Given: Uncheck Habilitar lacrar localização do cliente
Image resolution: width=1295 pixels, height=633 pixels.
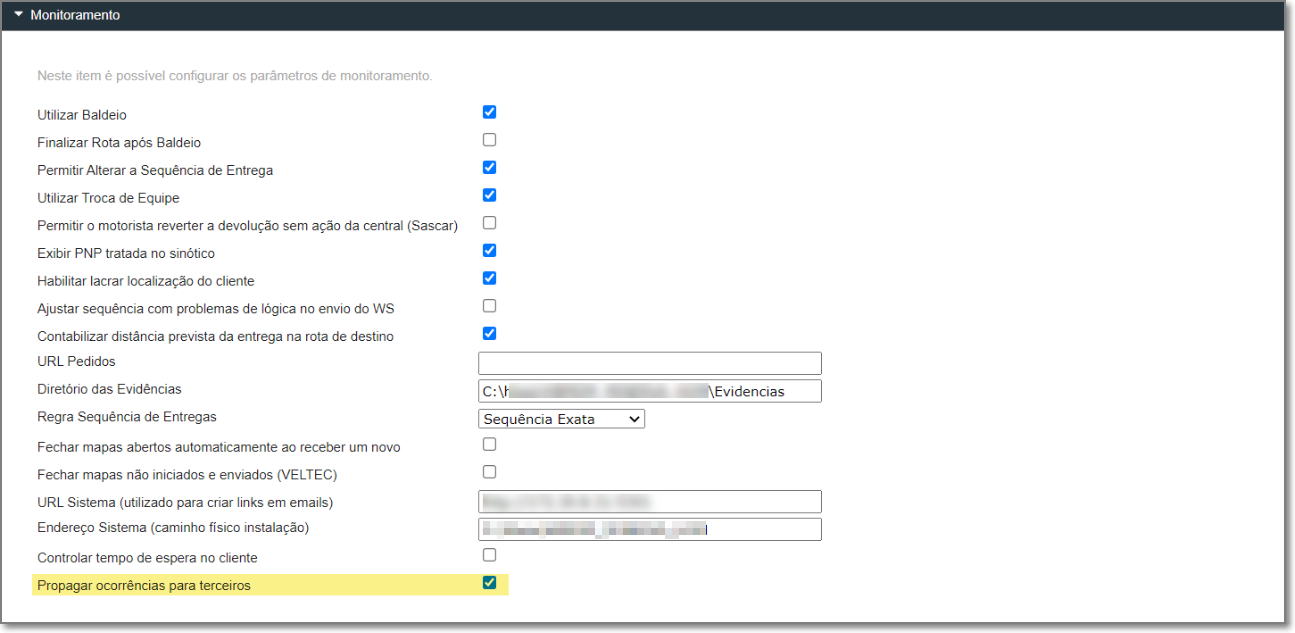Looking at the screenshot, I should click(489, 278).
